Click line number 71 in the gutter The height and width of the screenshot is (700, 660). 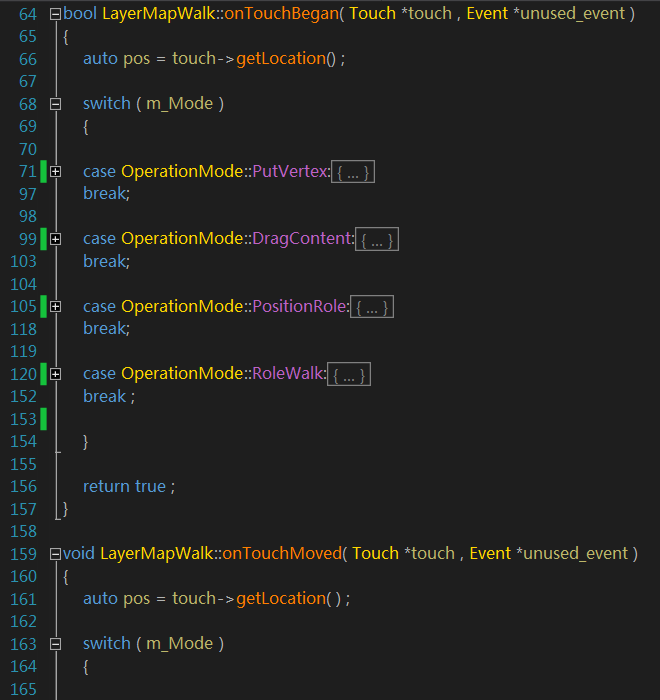28,171
